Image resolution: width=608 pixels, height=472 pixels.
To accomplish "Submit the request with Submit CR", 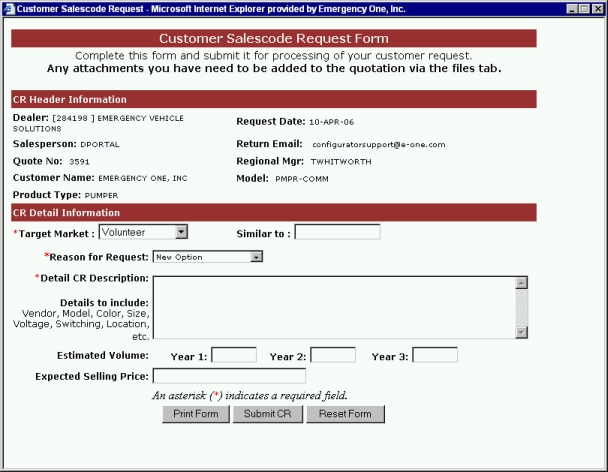I will coord(268,414).
